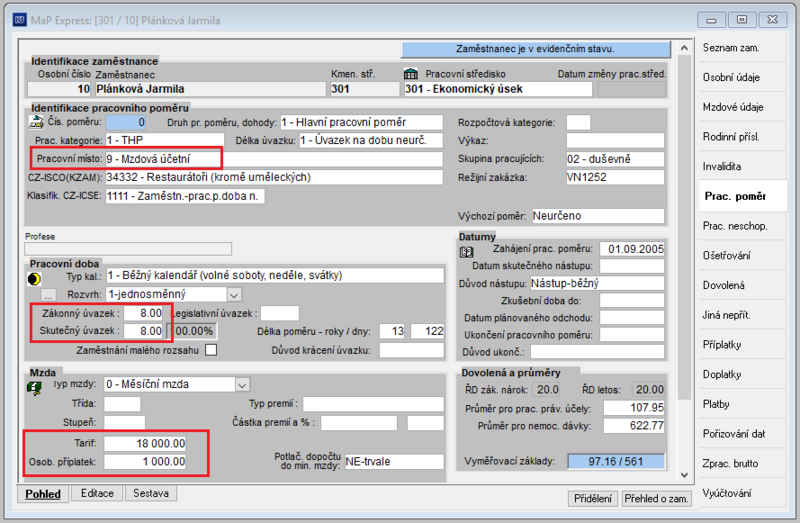Click the Průměr pro prac. práv. účely field
The image size is (800, 523).
pos(634,408)
